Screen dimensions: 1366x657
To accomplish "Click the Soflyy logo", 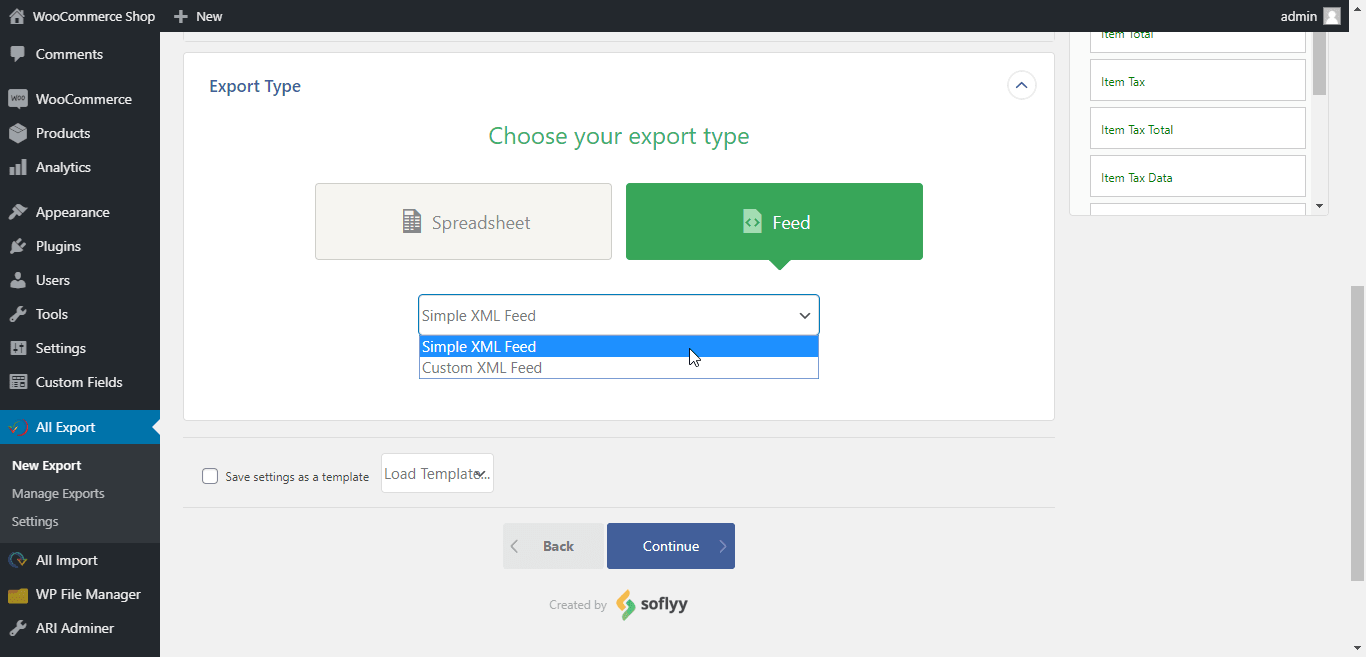I will (x=652, y=604).
